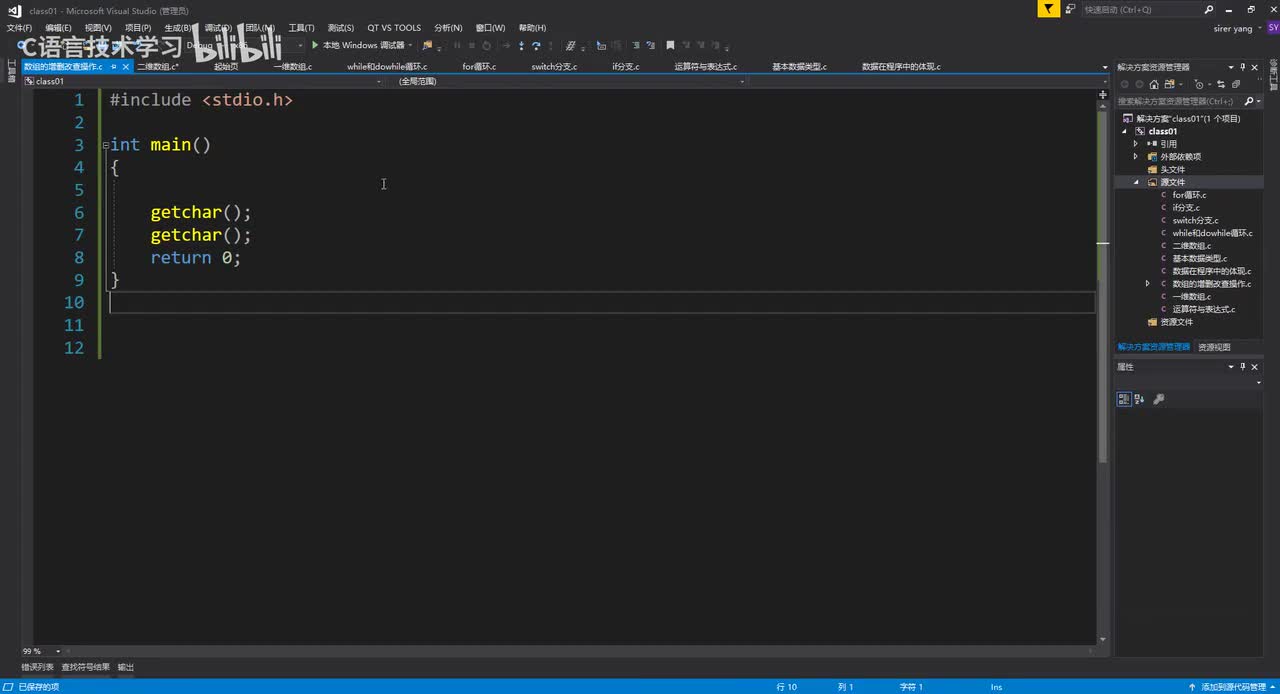The height and width of the screenshot is (694, 1280).
Task: Start debugging with green play arrow
Action: pos(314,45)
